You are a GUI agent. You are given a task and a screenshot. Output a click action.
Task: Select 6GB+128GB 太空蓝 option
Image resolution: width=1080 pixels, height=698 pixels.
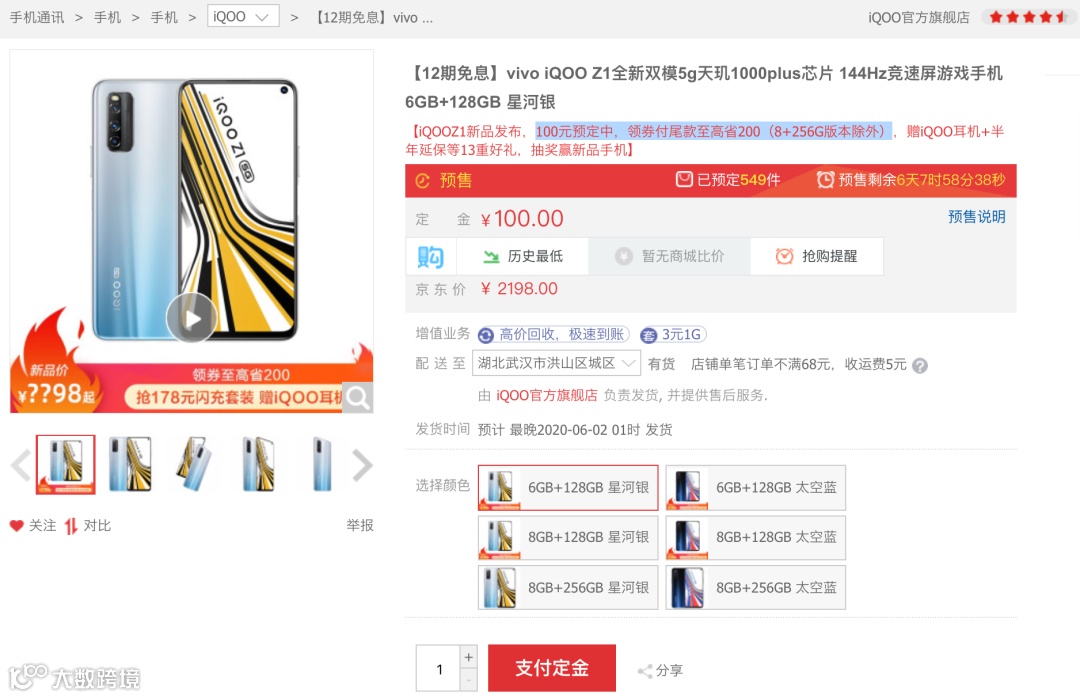pos(756,488)
